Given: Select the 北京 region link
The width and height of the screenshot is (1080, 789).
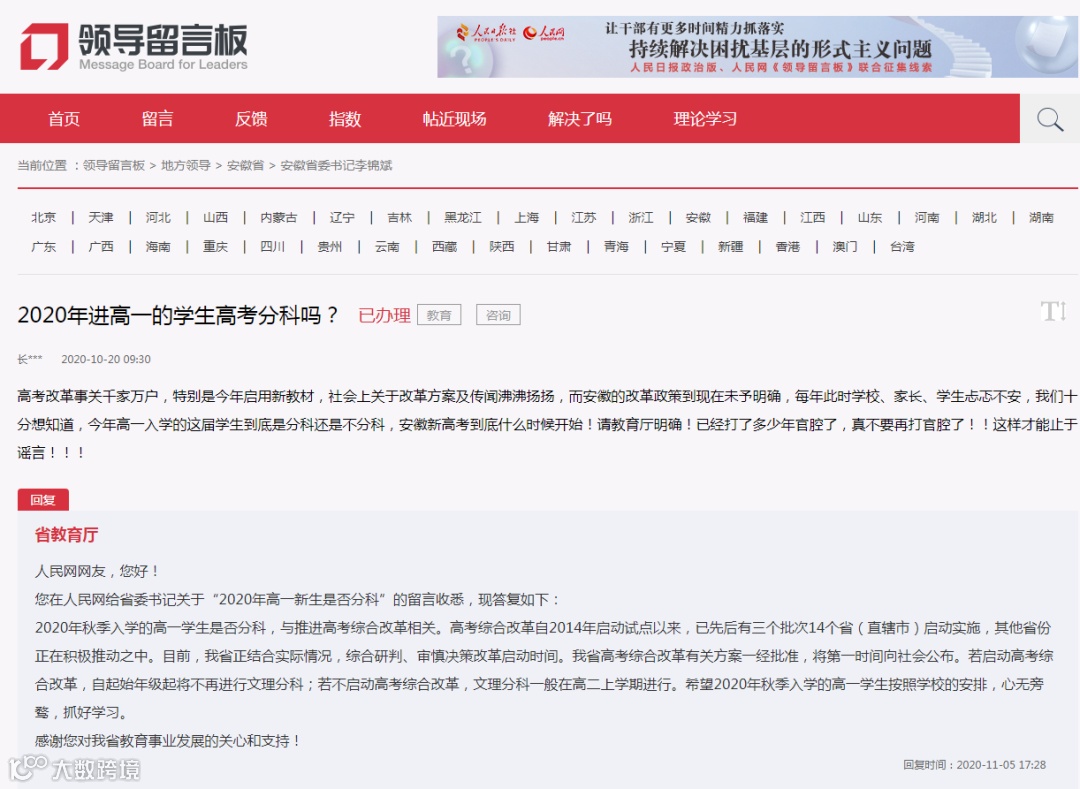Looking at the screenshot, I should click(43, 218).
